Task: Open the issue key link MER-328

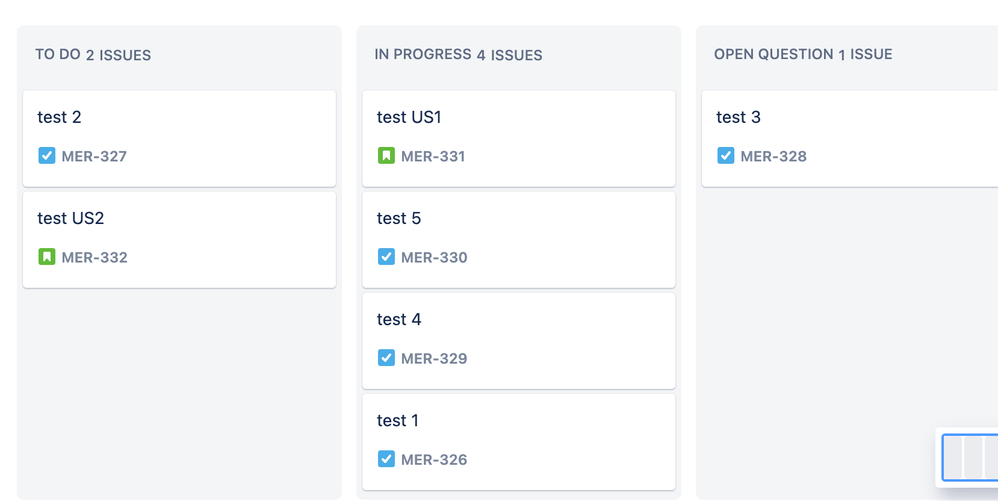Action: (773, 157)
